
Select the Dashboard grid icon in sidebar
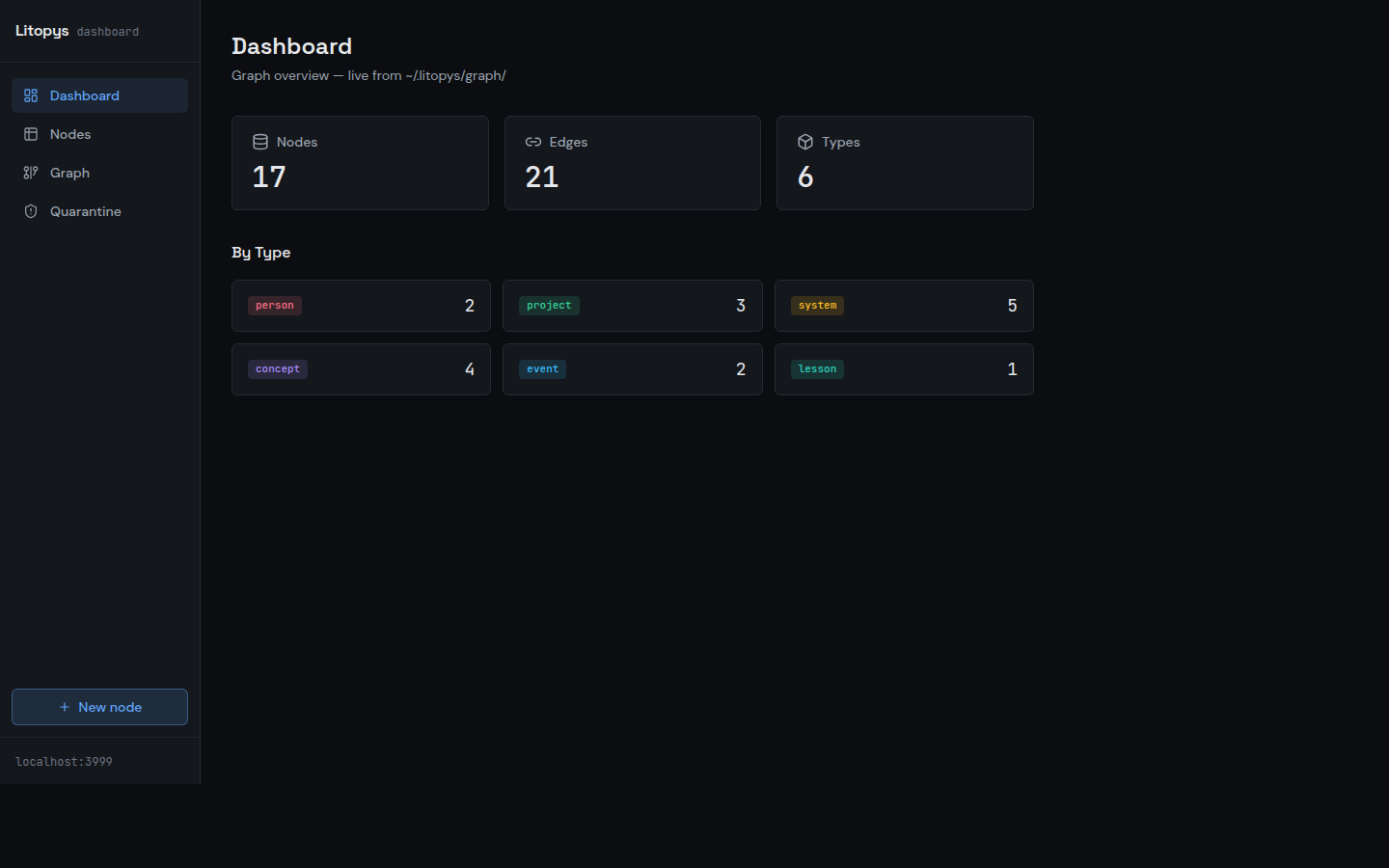30,95
